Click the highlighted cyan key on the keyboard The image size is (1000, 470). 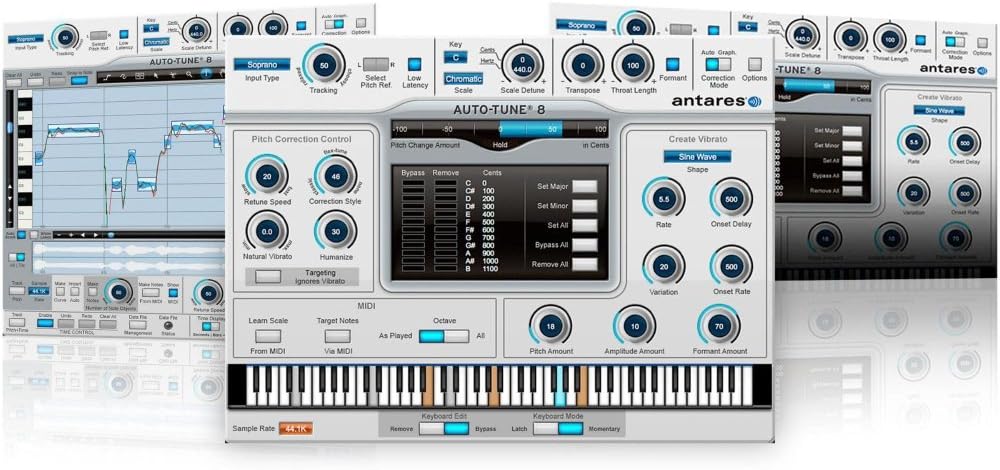click(x=559, y=386)
